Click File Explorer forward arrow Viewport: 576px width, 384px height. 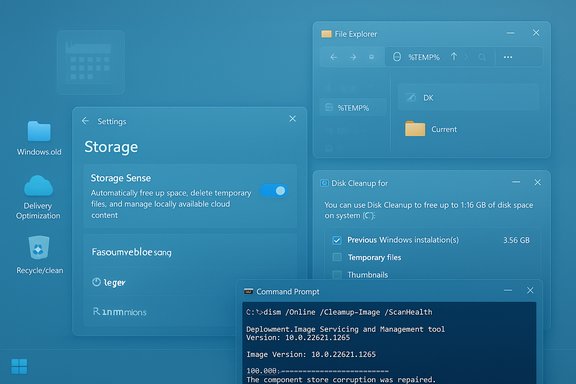353,57
